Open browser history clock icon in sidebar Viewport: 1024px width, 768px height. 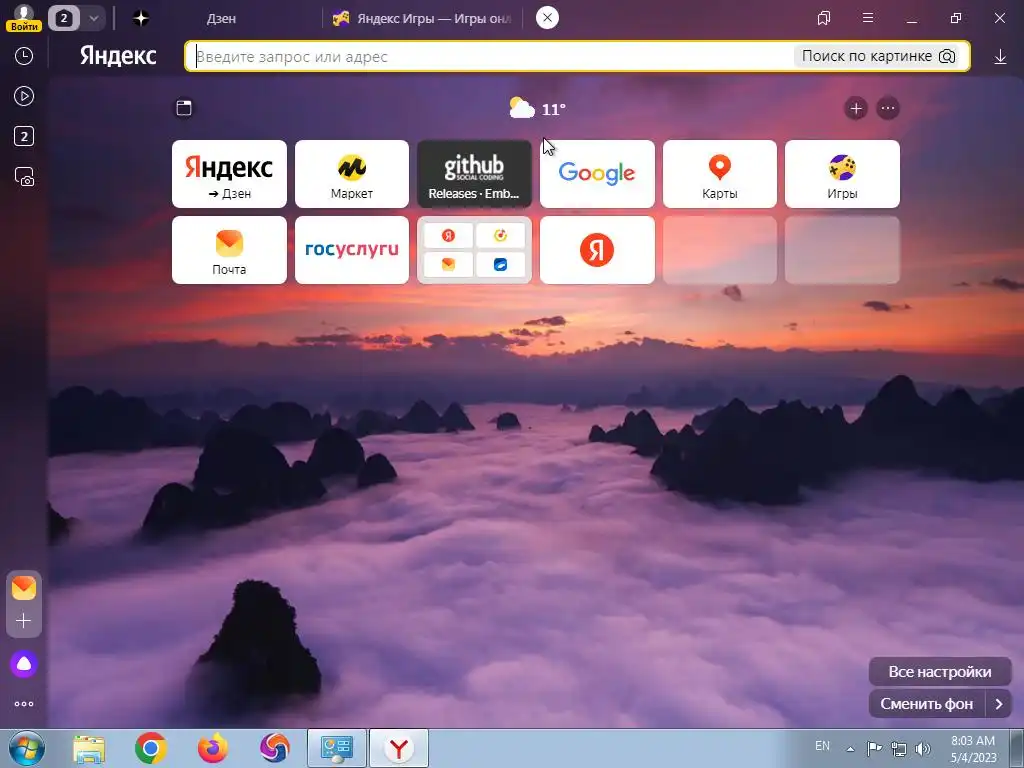point(24,56)
